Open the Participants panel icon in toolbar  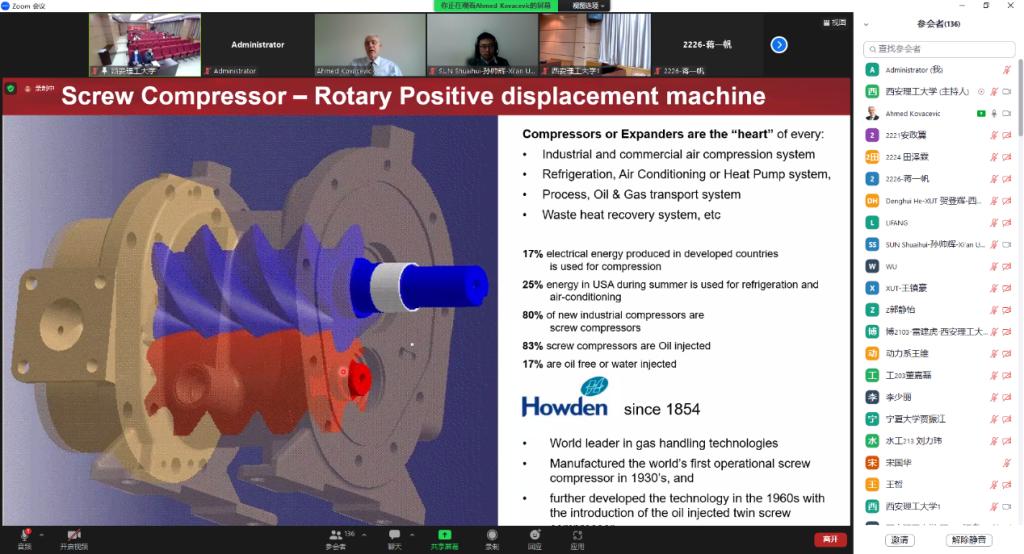click(x=336, y=536)
